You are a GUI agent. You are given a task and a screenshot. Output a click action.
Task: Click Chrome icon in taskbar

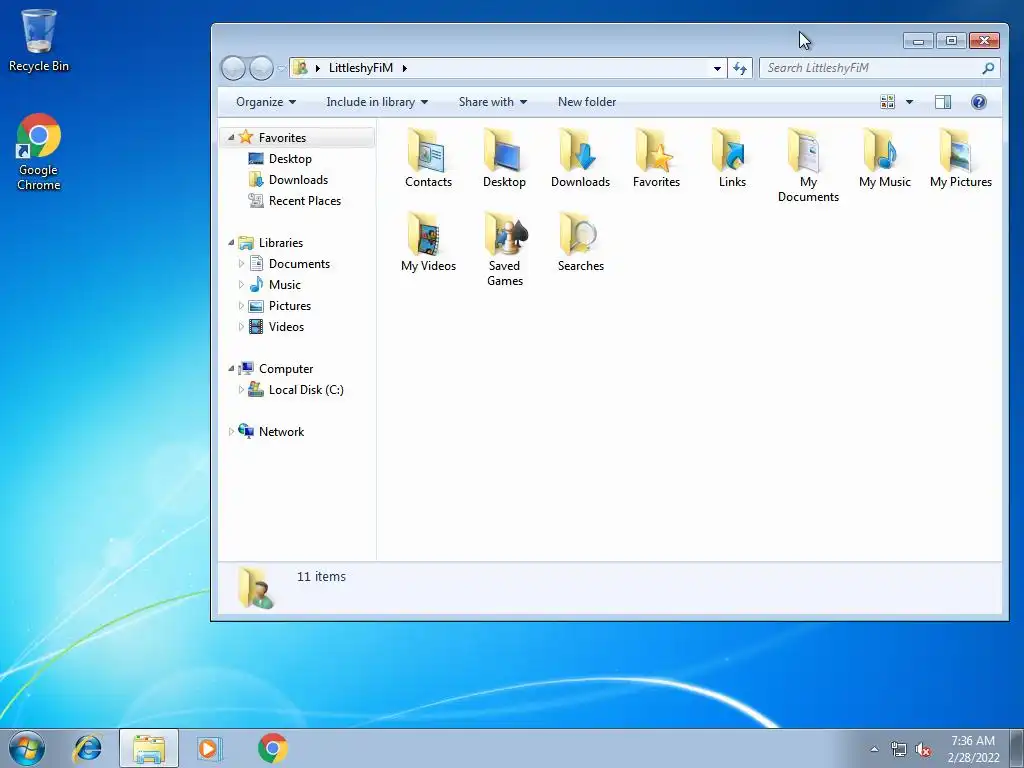[x=272, y=748]
